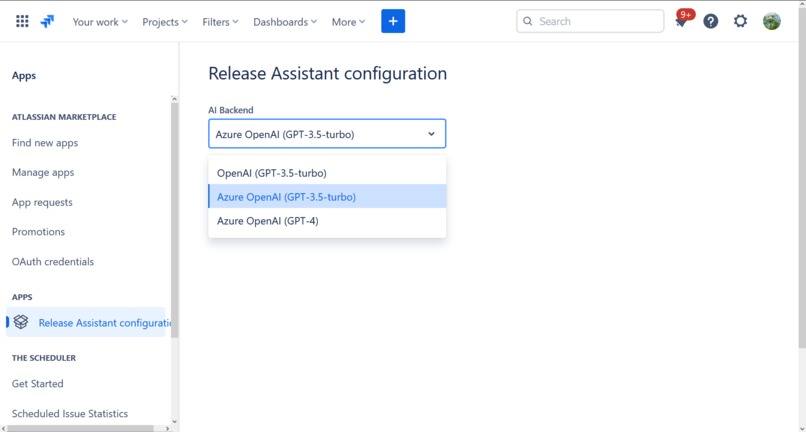Select Azure OpenAI (GPT-4) option
The width and height of the screenshot is (806, 432).
point(327,221)
